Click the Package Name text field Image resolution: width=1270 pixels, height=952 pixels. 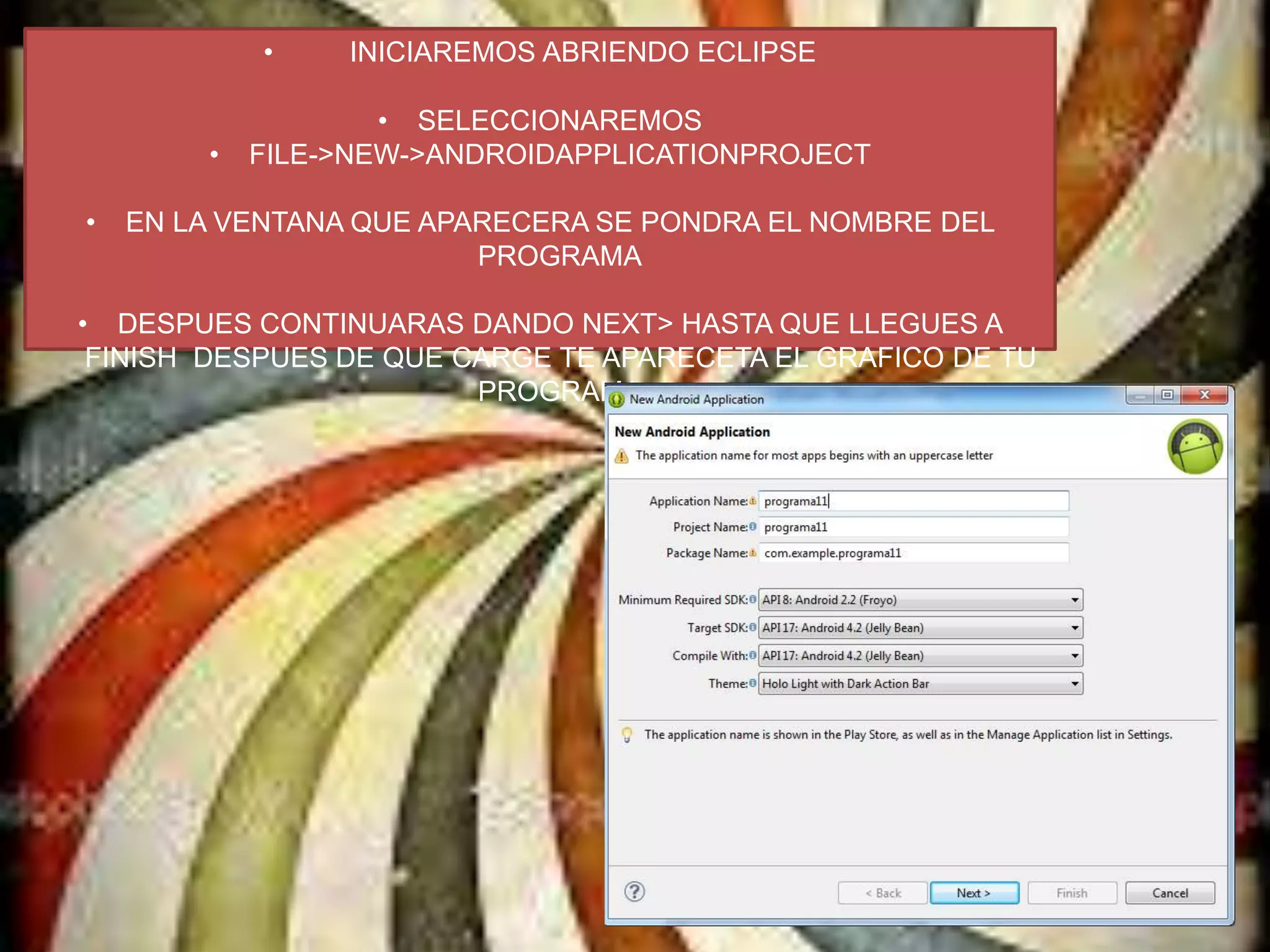point(913,553)
